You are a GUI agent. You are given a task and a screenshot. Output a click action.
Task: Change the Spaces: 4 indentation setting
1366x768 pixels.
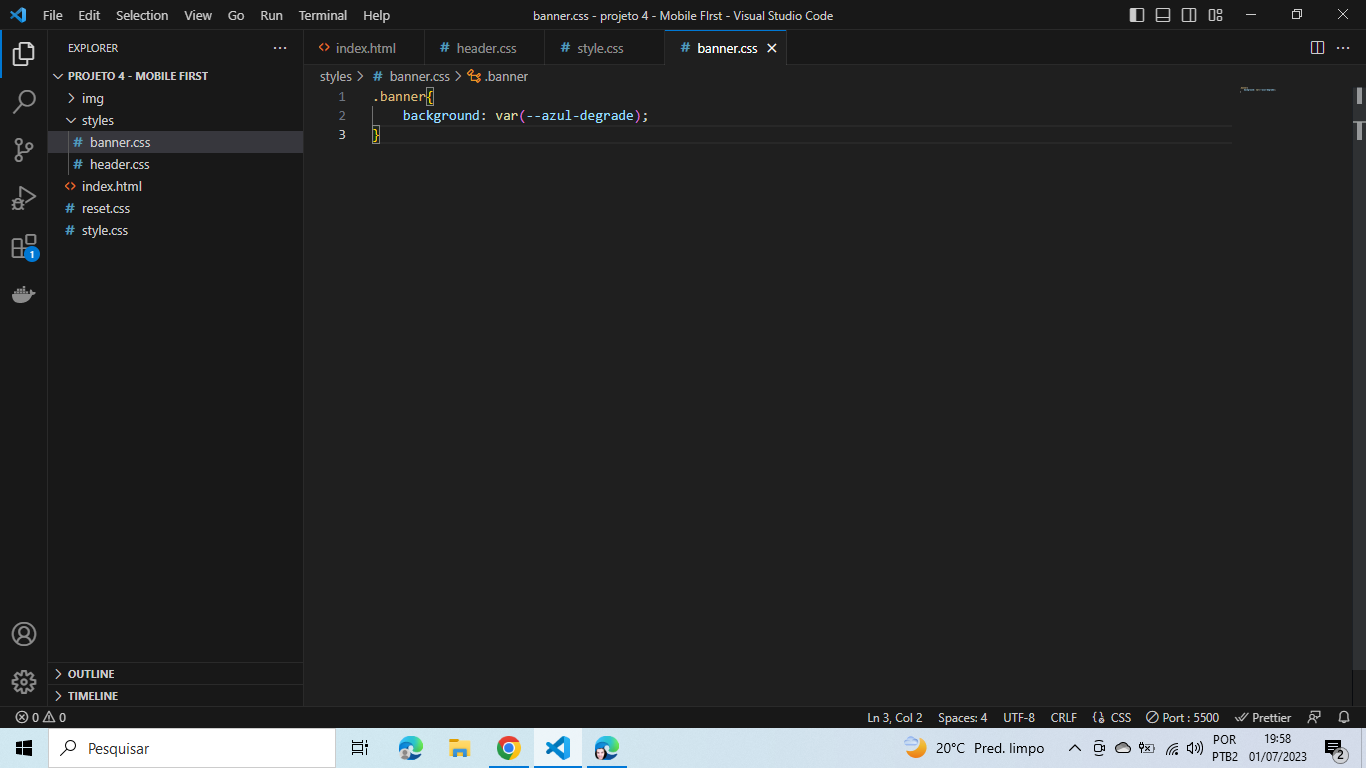pyautogui.click(x=962, y=717)
